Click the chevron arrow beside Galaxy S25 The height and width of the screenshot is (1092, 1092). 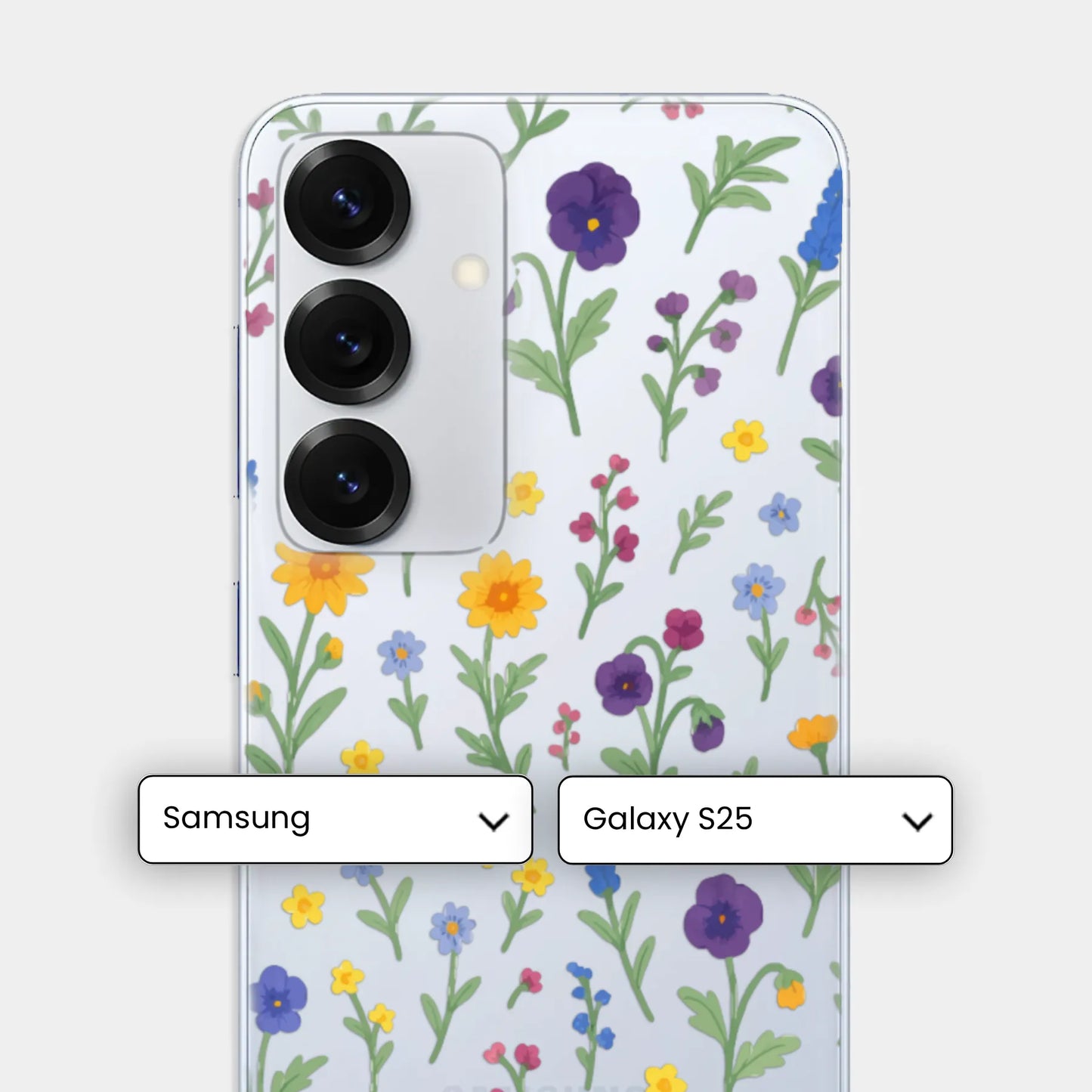917,822
